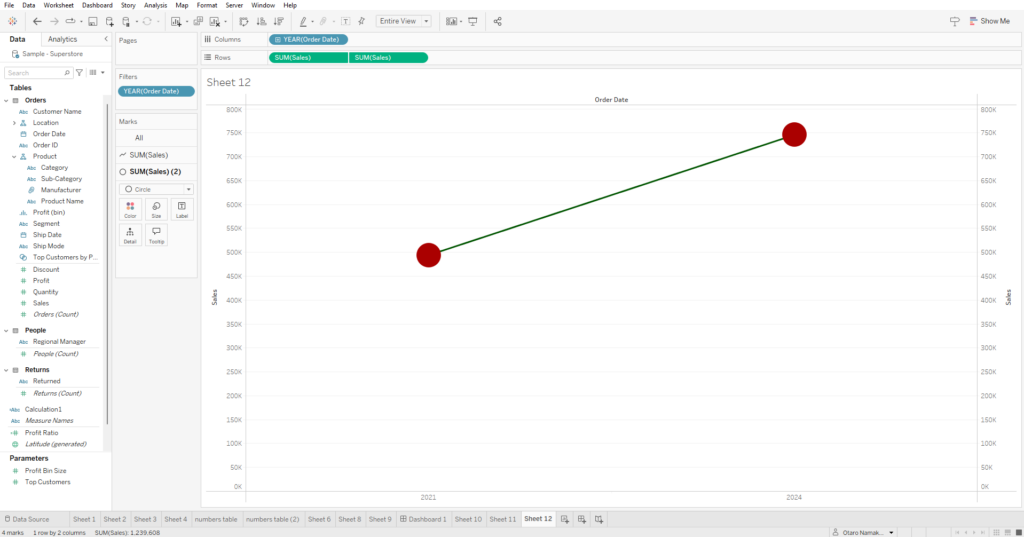Collapse the Product hierarchy in data pane
The width and height of the screenshot is (1024, 537).
[14, 157]
